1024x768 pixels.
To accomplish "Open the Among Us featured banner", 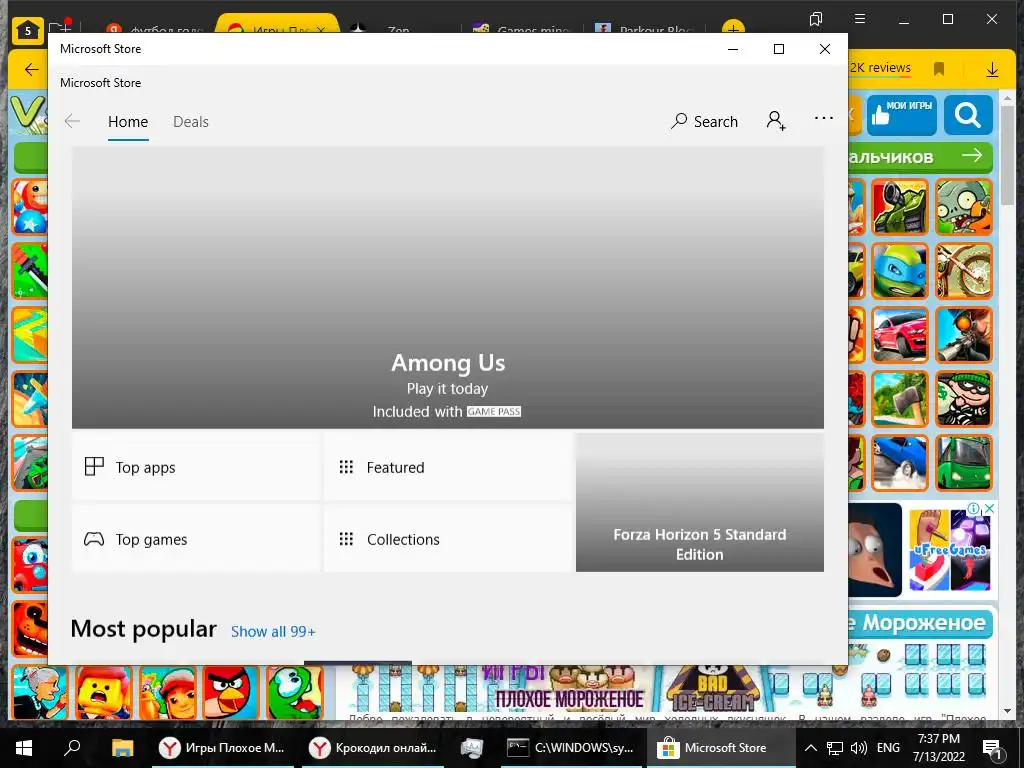I will coord(448,287).
